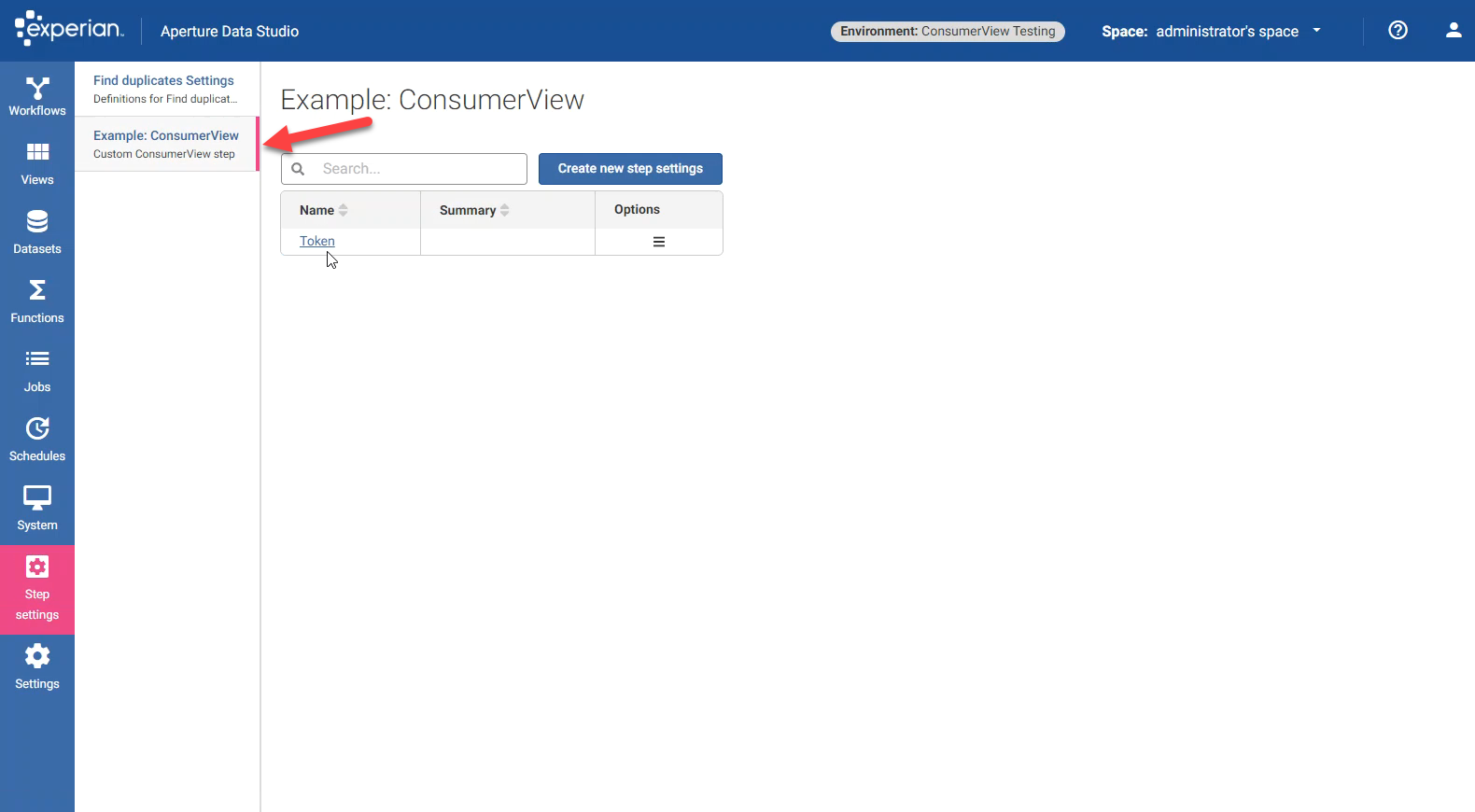Click the Aperture Data Studio title

click(x=230, y=31)
